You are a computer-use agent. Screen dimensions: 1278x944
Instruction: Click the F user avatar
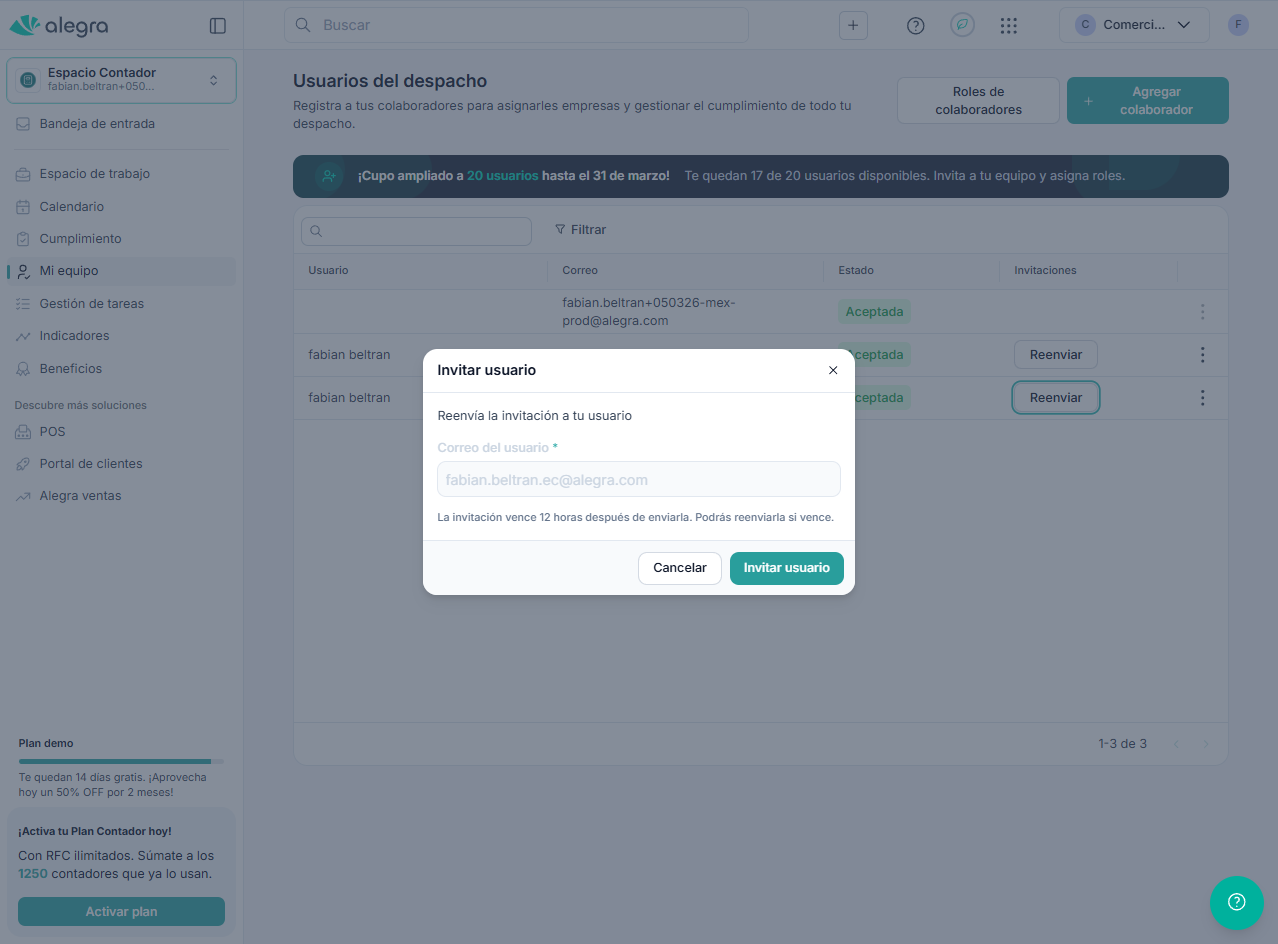1238,26
